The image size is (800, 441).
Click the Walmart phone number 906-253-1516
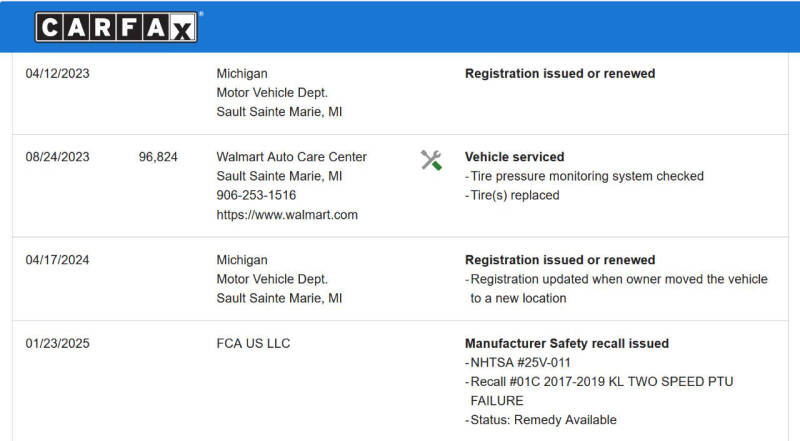coord(256,195)
